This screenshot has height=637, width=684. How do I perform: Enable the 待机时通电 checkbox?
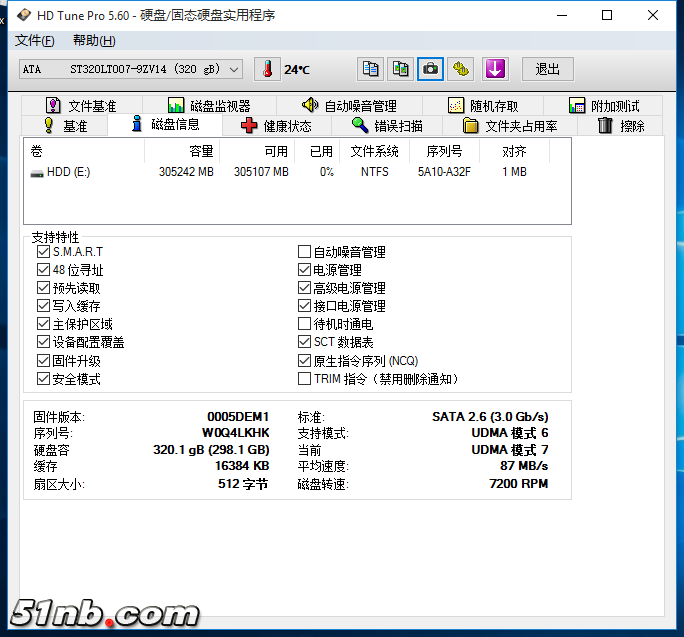[304, 324]
